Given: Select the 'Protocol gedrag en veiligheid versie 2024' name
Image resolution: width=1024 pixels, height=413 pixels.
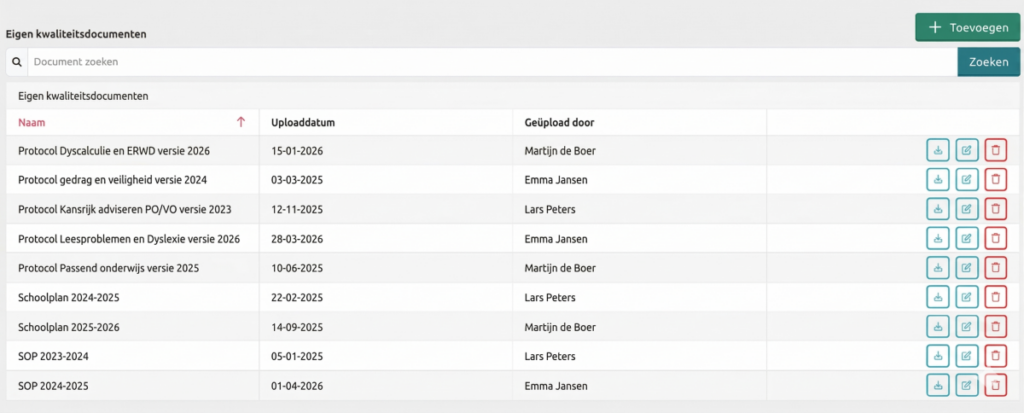Looking at the screenshot, I should [113, 180].
